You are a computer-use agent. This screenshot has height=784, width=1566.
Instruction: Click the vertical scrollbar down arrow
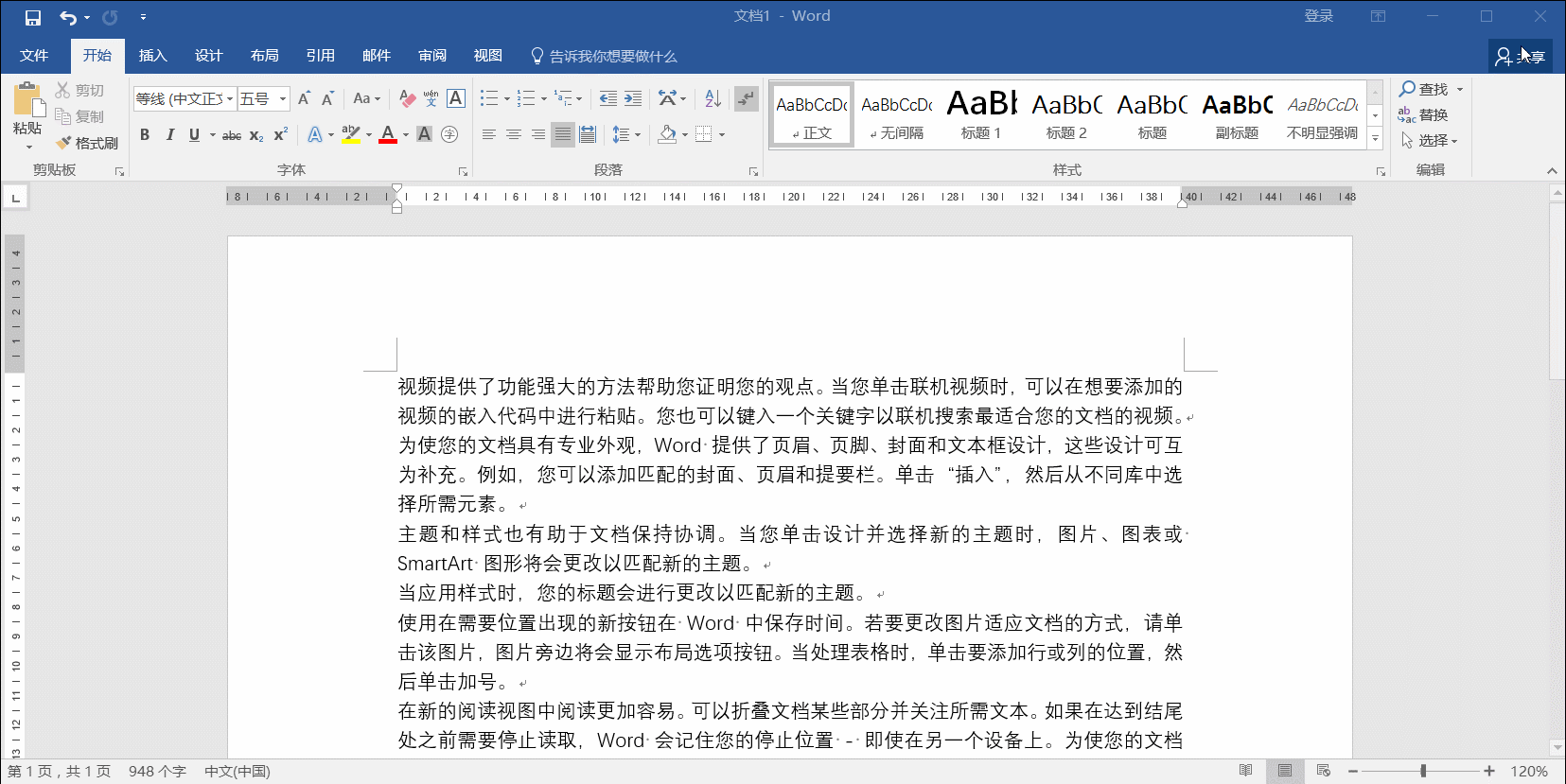1557,747
